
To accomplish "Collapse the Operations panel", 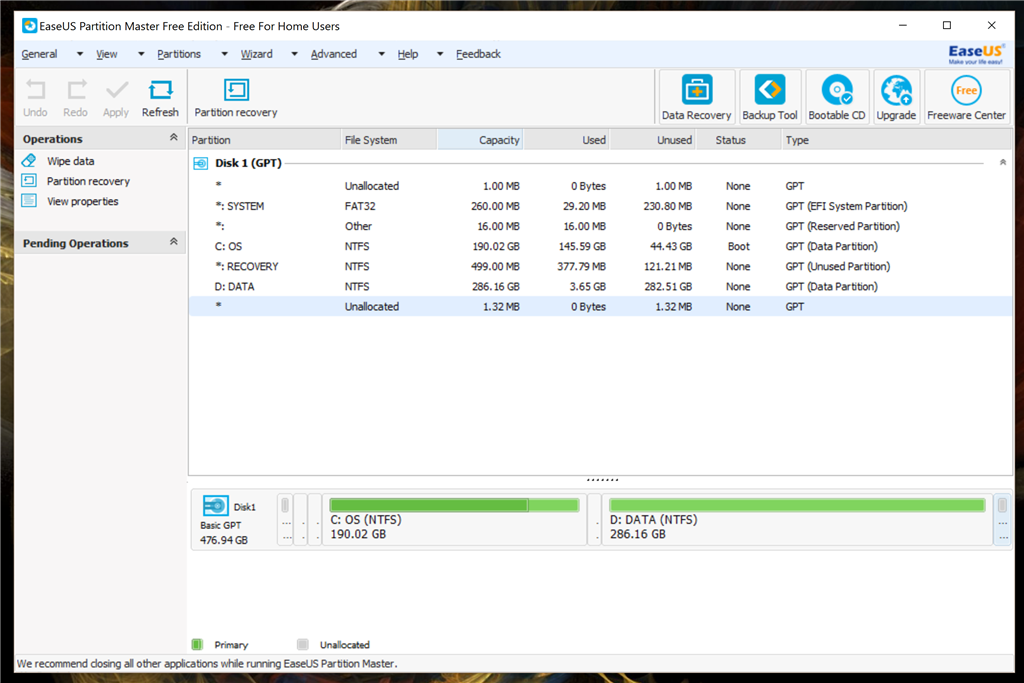I will click(174, 137).
